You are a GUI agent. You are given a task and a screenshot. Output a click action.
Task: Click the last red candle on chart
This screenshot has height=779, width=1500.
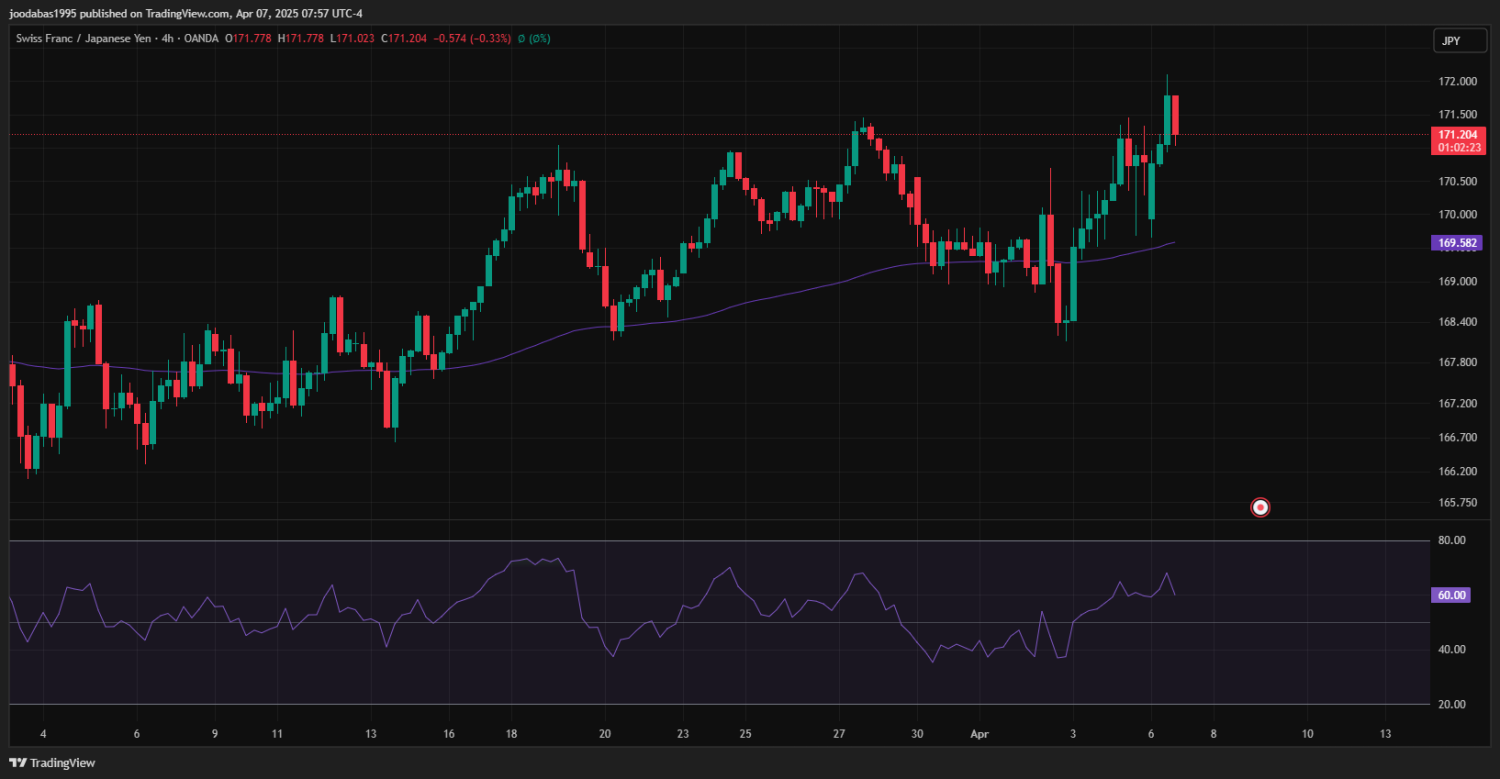click(1176, 115)
